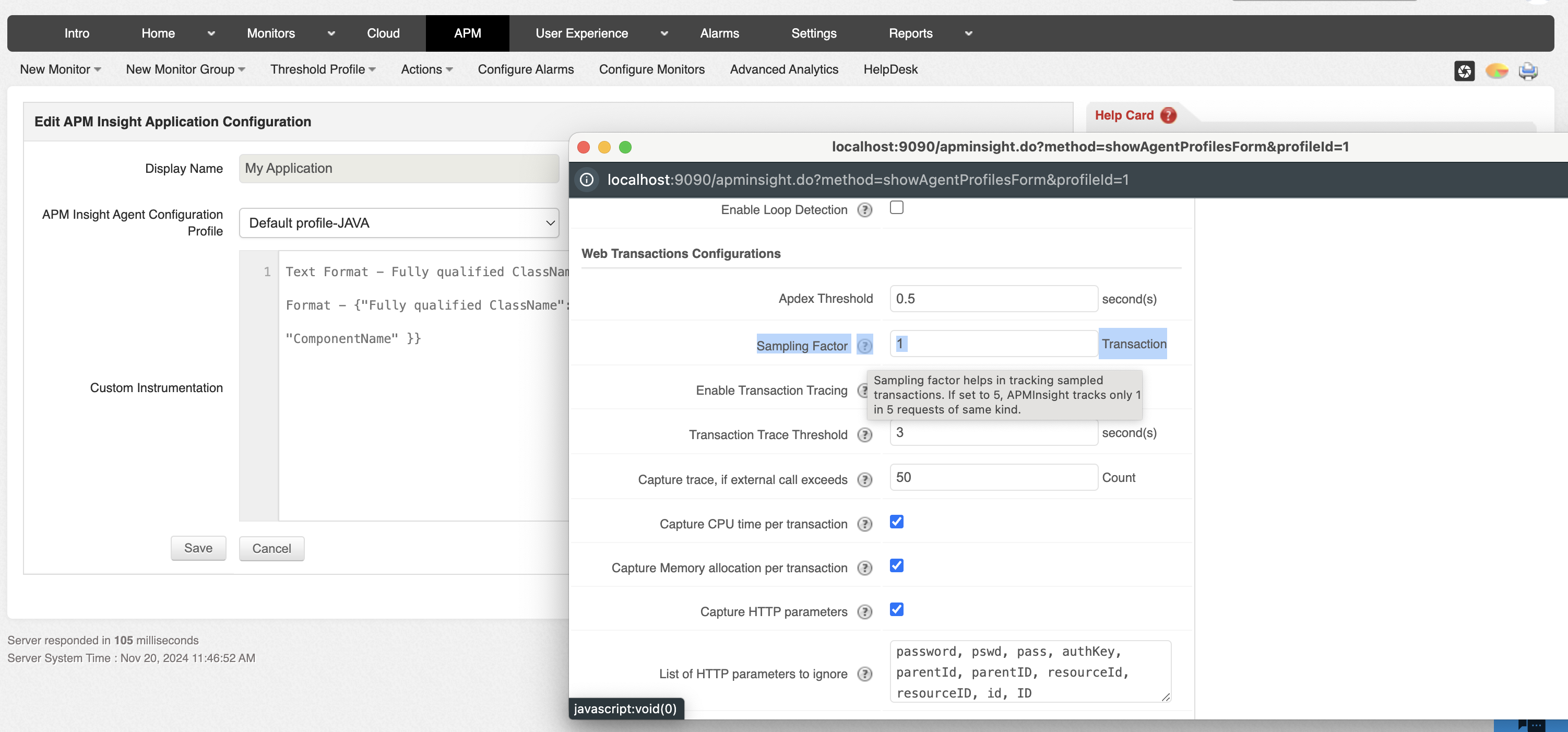The width and height of the screenshot is (1568, 732).
Task: Click the dark shutter icon near printer
Action: click(1464, 71)
